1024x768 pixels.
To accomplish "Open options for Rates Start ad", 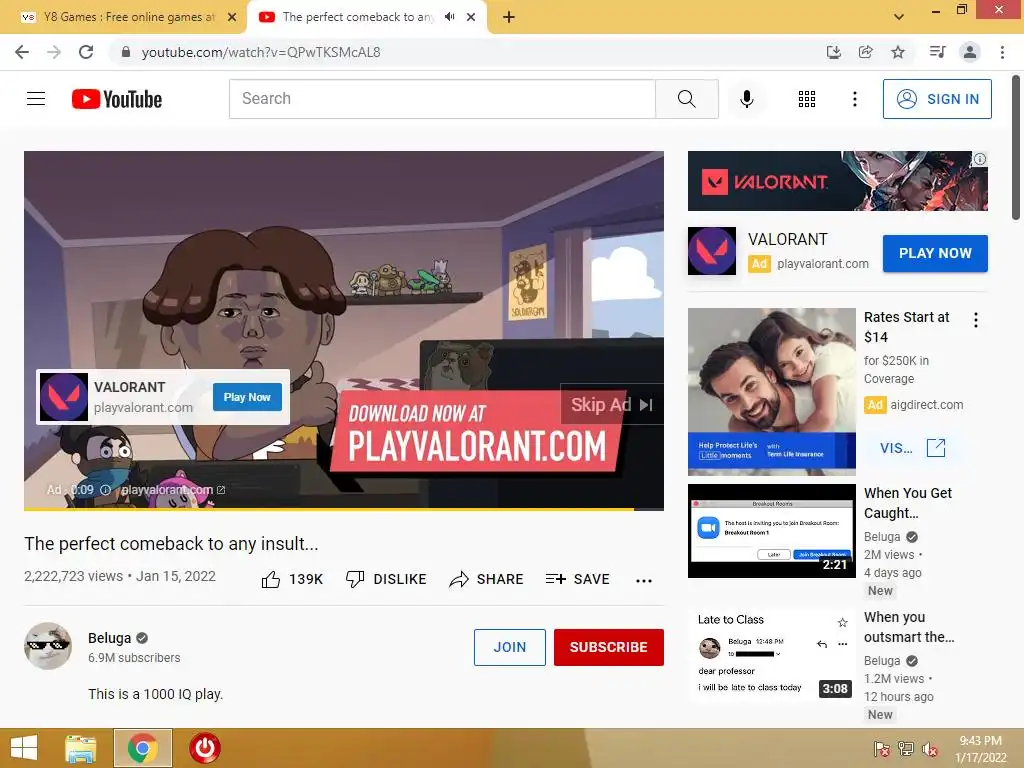I will coord(976,320).
